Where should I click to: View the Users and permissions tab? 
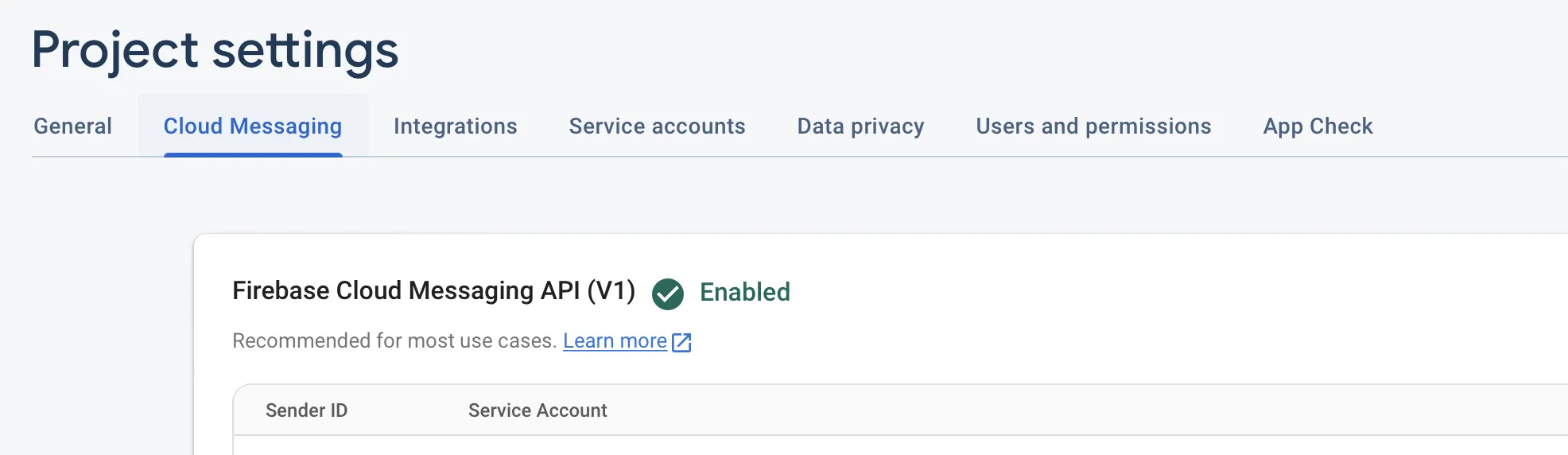coord(1093,126)
